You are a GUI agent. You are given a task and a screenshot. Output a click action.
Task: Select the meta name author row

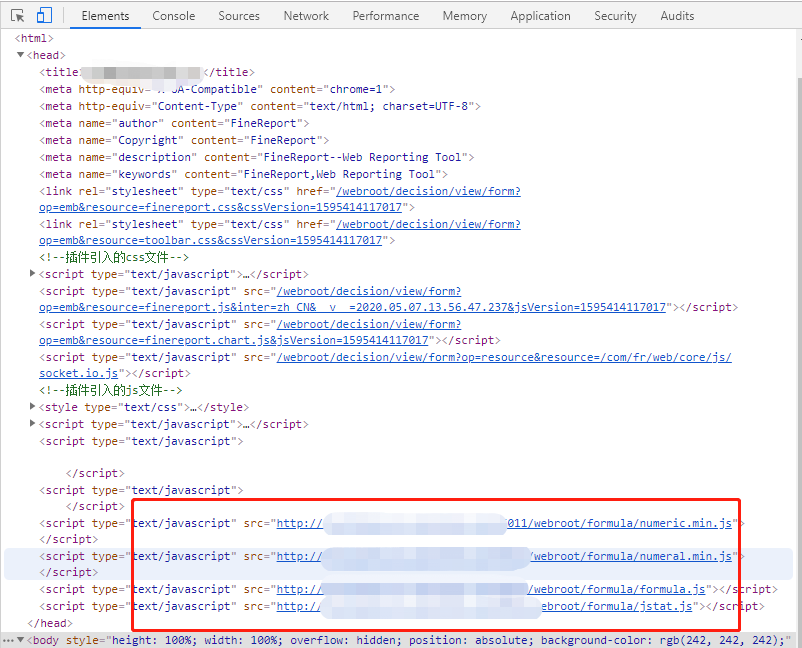[174, 123]
